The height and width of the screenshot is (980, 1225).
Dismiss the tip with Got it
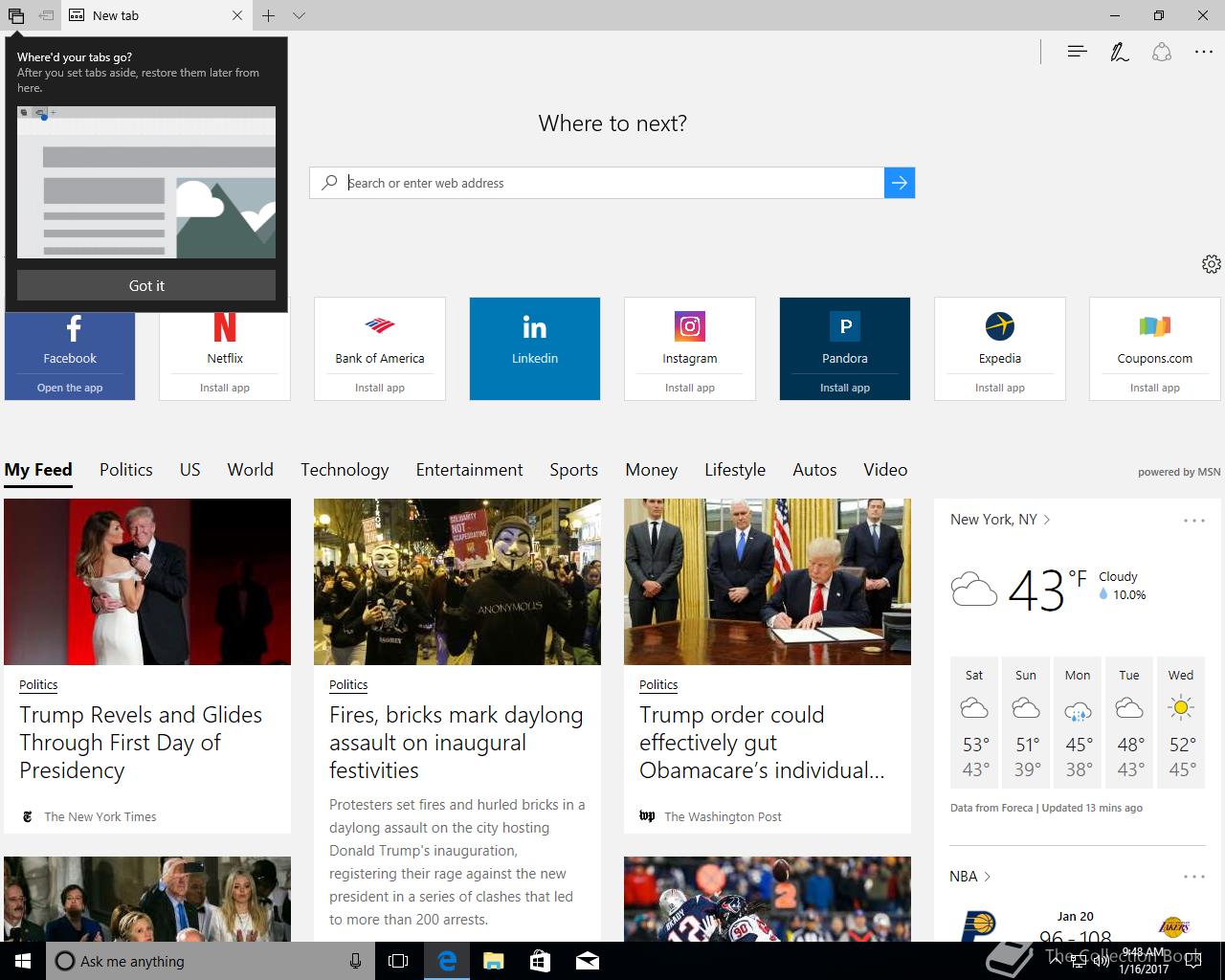[146, 285]
